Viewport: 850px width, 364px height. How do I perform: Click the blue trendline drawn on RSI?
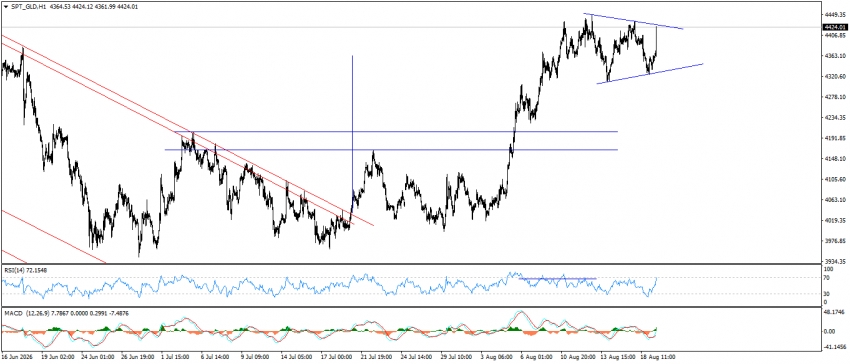click(x=557, y=279)
